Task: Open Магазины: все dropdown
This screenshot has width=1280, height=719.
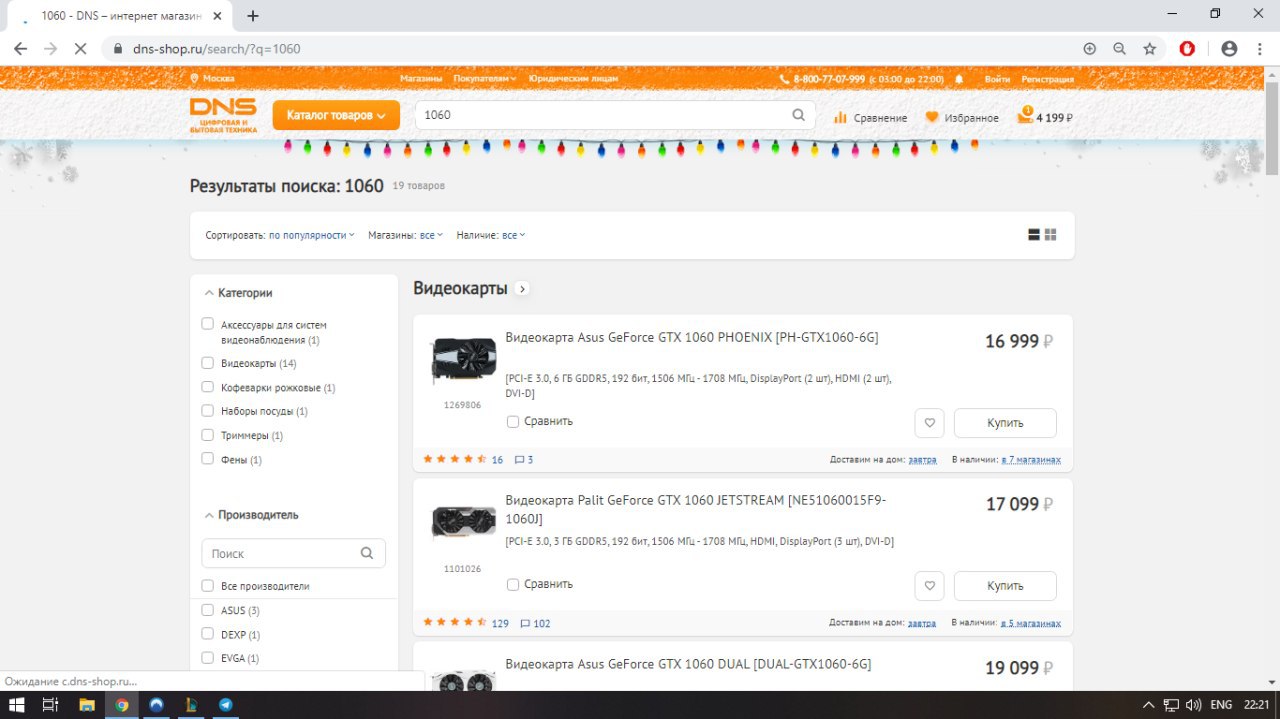Action: click(431, 235)
